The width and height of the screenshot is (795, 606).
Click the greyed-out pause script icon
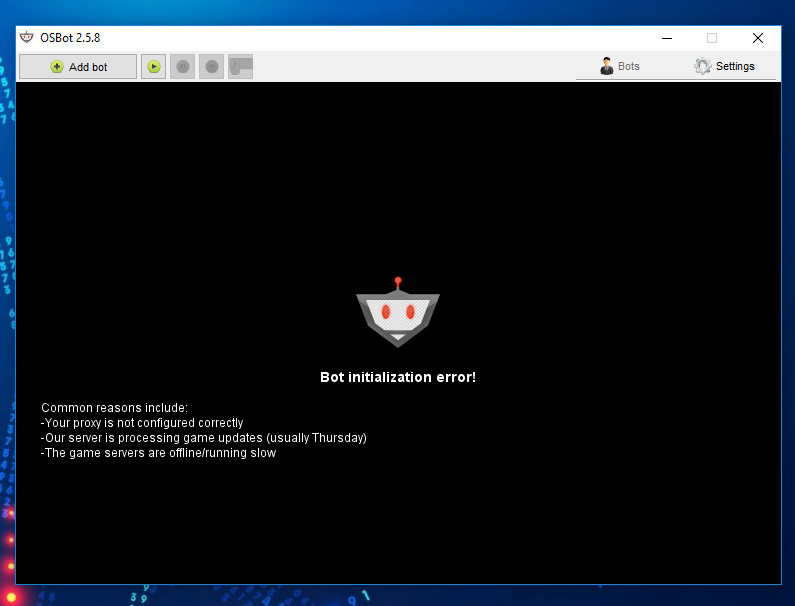(182, 67)
